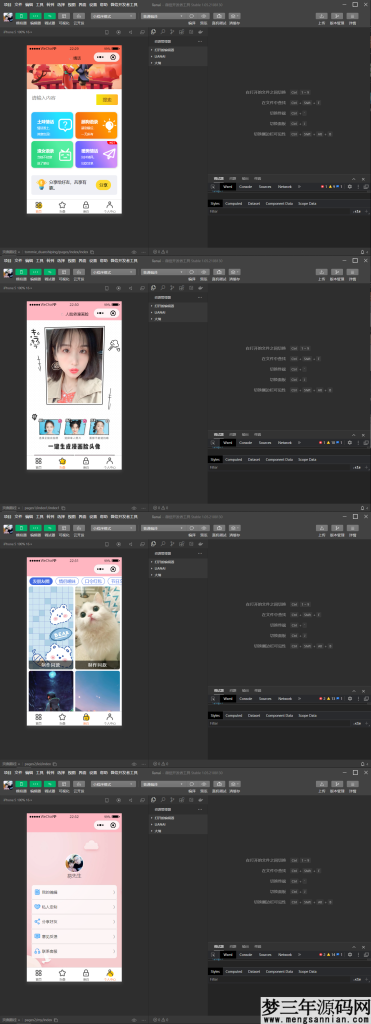Toggle the 调试器 debugger button in the home page window
Image resolution: width=371 pixels, height=1024 pixels.
click(x=50, y=15)
